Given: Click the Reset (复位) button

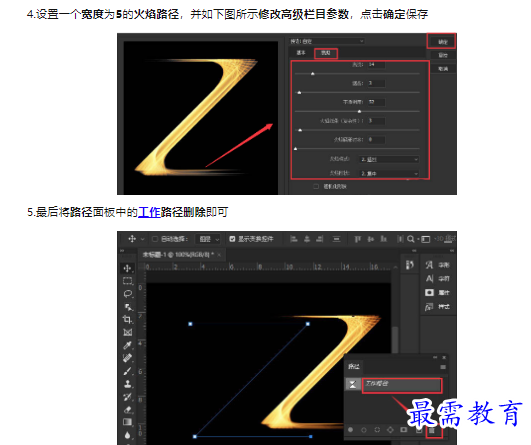Looking at the screenshot, I should tap(443, 56).
